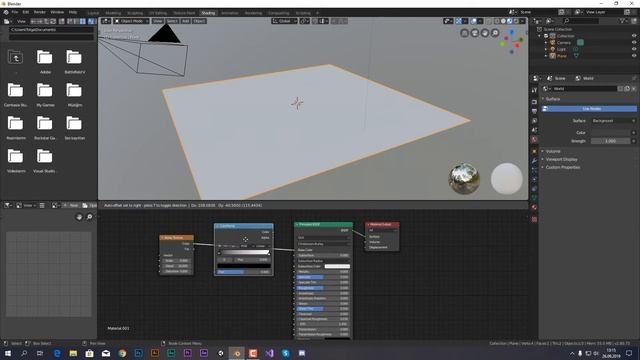Open the Window menu
Image resolution: width=640 pixels, height=360 pixels.
pos(57,12)
